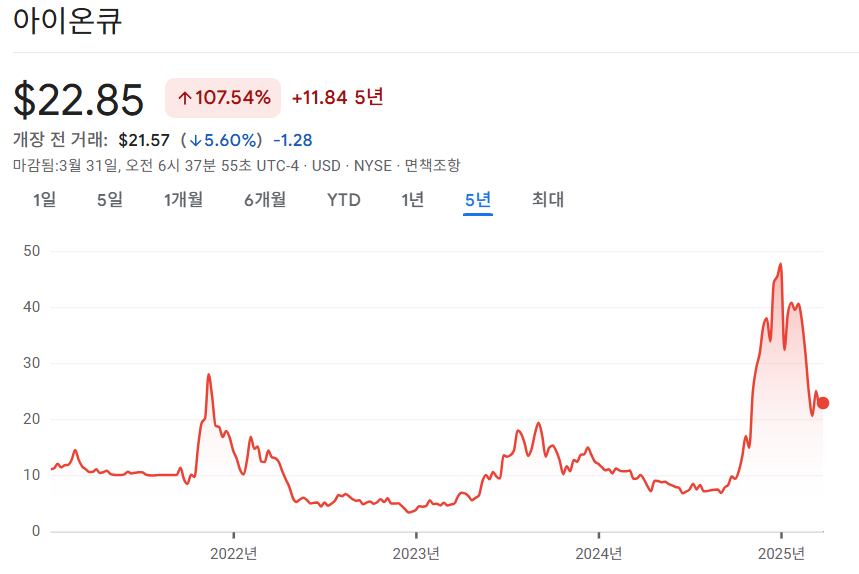Click the 개장 전 거래 label
The width and height of the screenshot is (859, 574).
[60, 140]
